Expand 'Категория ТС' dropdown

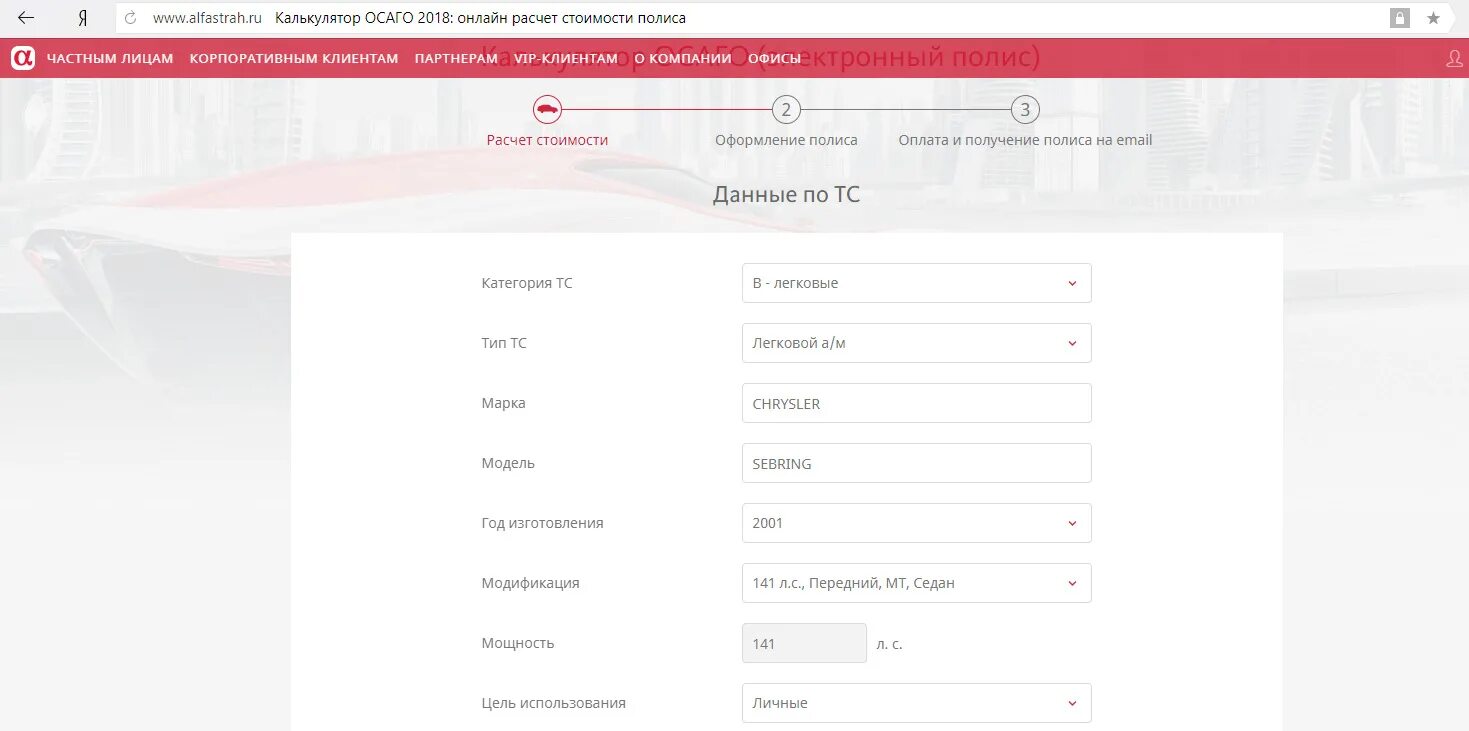[917, 283]
